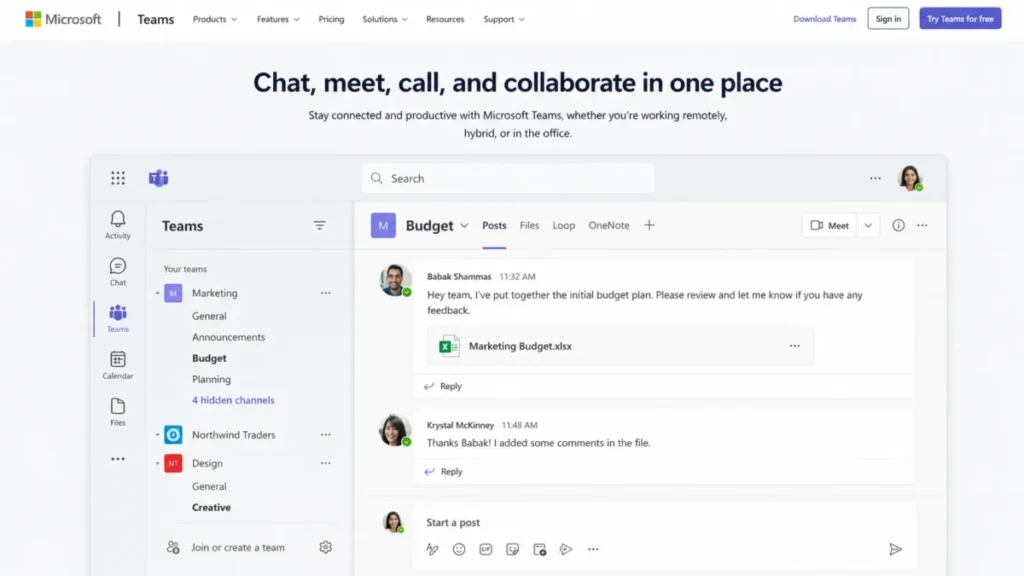Start a meeting with Meet button

[x=829, y=225]
